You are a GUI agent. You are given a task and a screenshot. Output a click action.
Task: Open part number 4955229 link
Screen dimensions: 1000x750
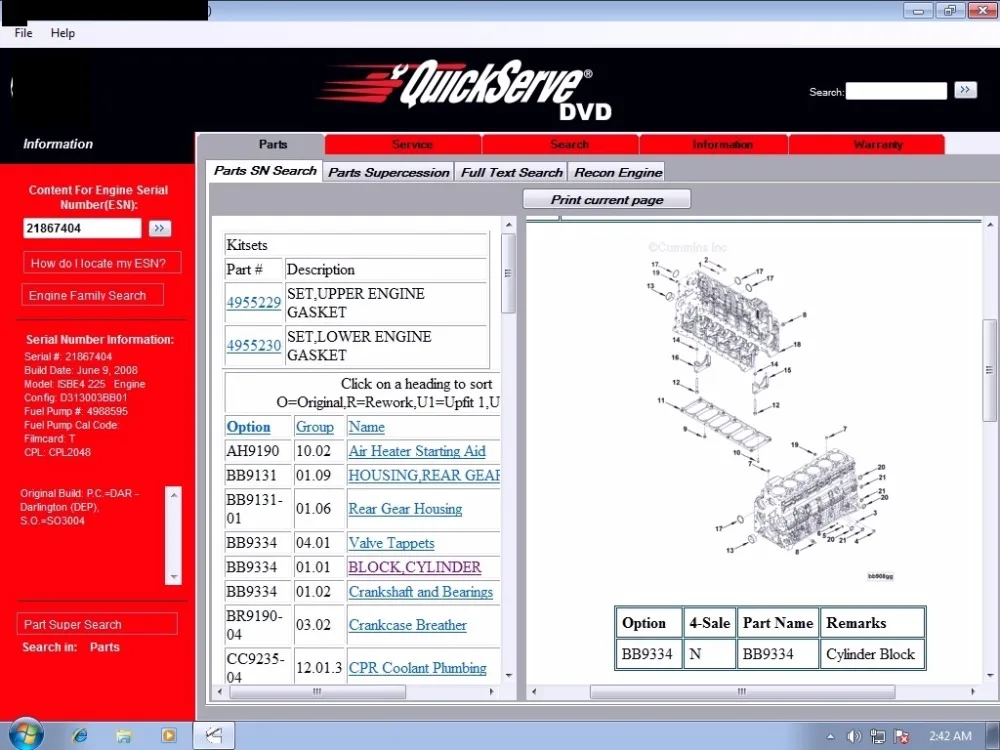(x=254, y=302)
